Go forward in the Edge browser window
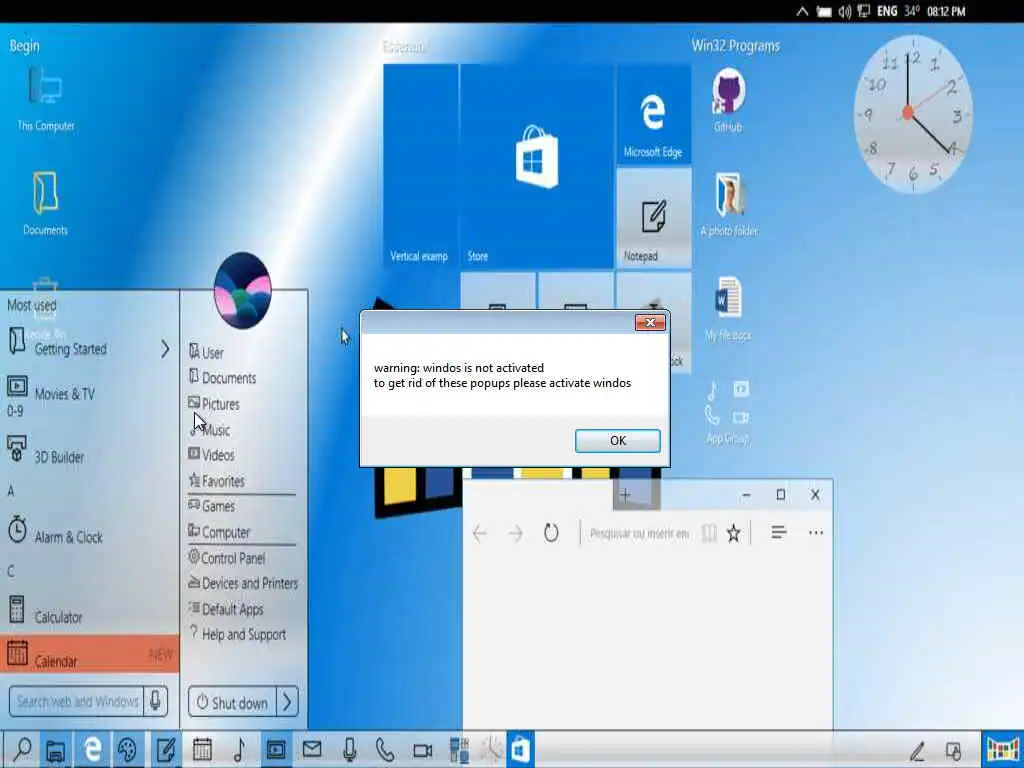The image size is (1024, 768). (x=516, y=534)
